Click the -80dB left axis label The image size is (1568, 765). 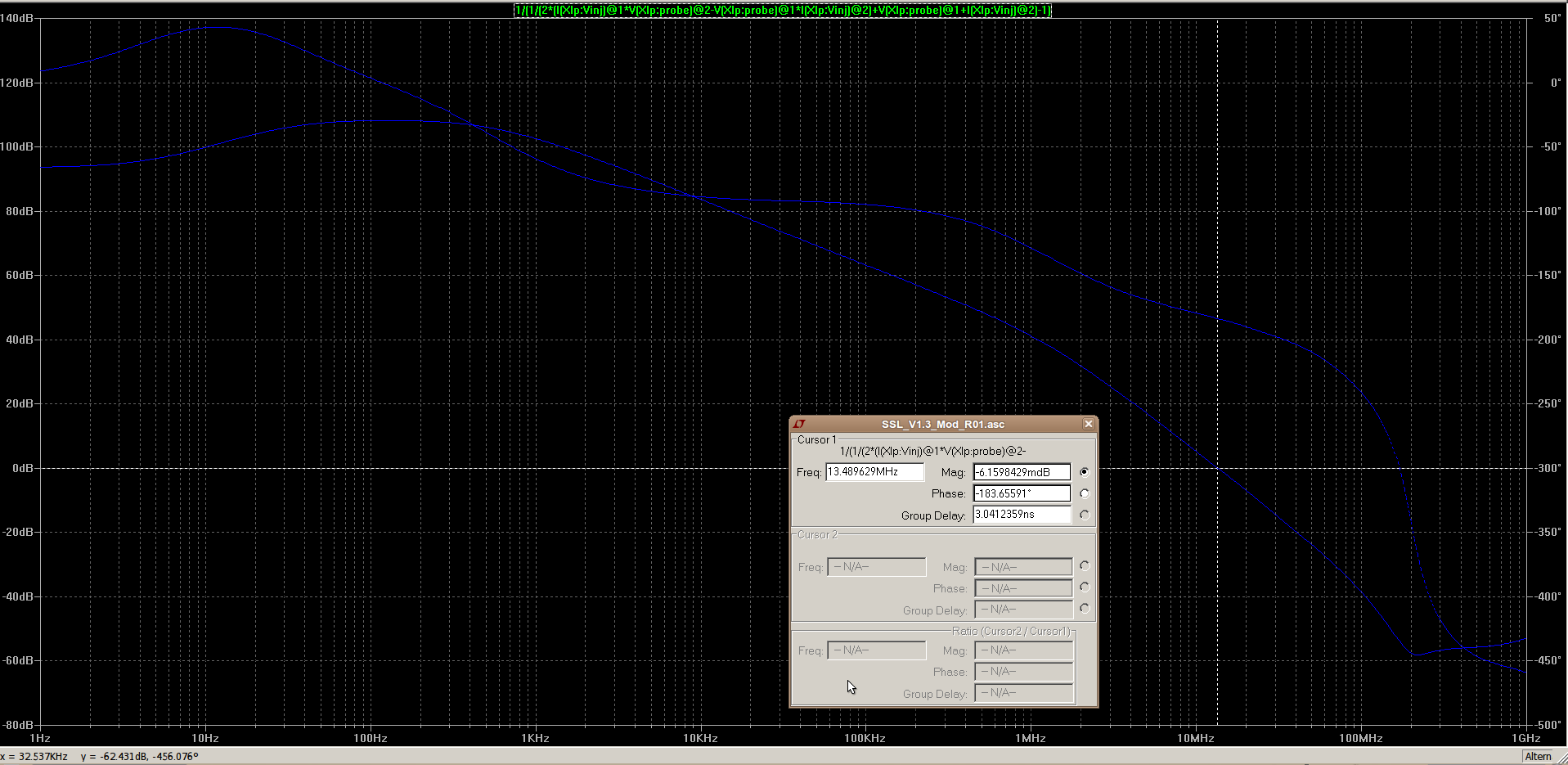click(17, 725)
